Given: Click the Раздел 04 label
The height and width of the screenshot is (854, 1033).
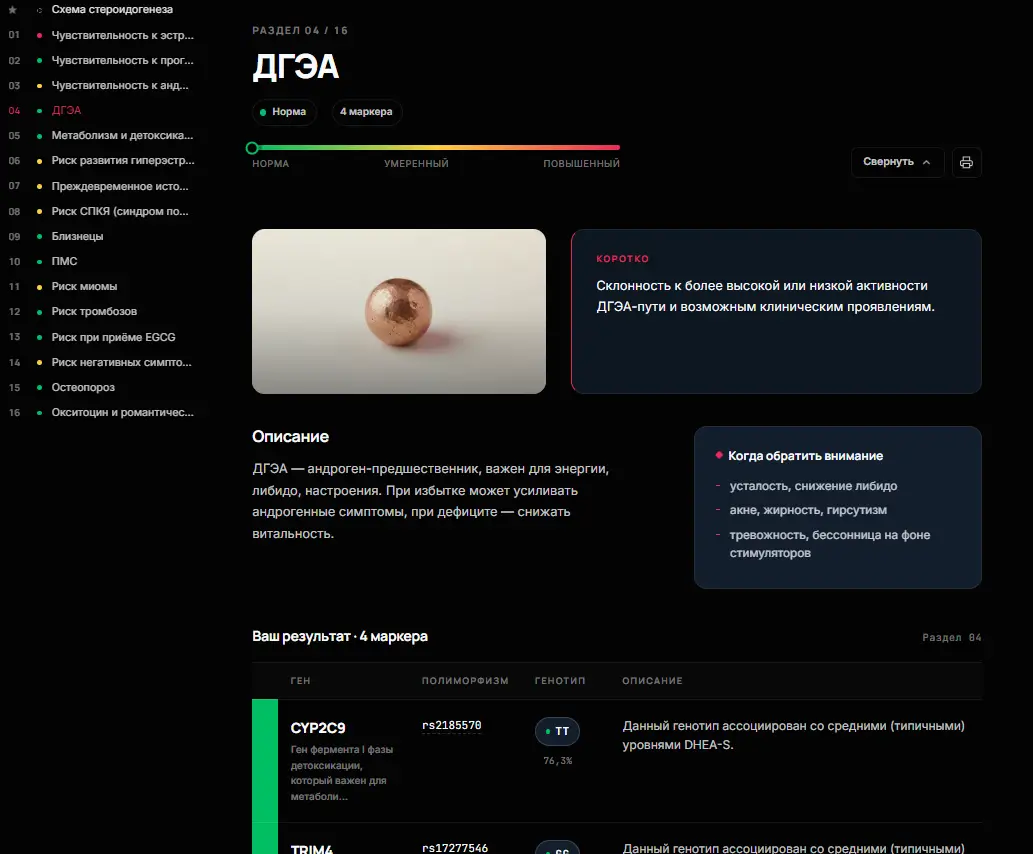Looking at the screenshot, I should tap(951, 637).
